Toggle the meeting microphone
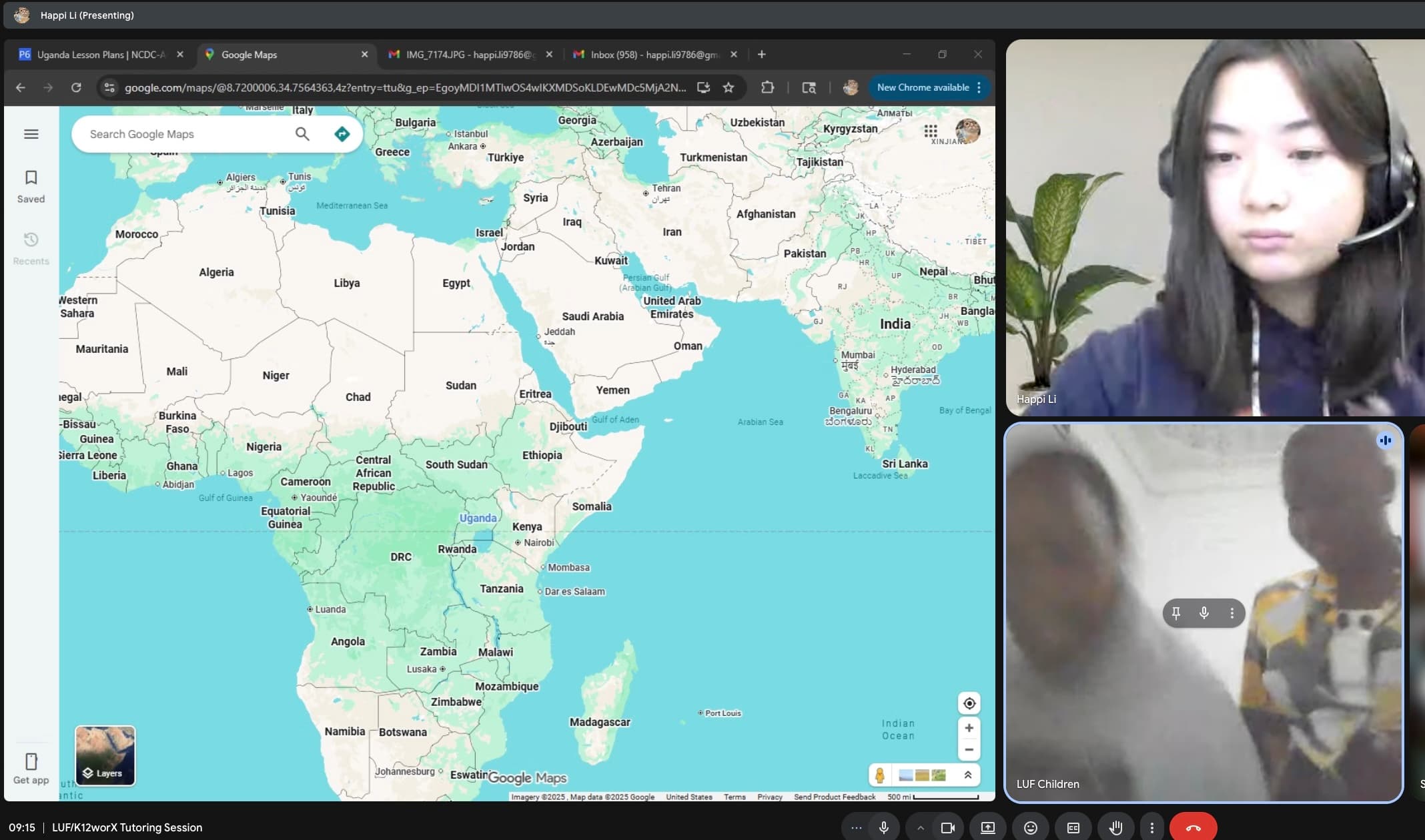 tap(884, 827)
